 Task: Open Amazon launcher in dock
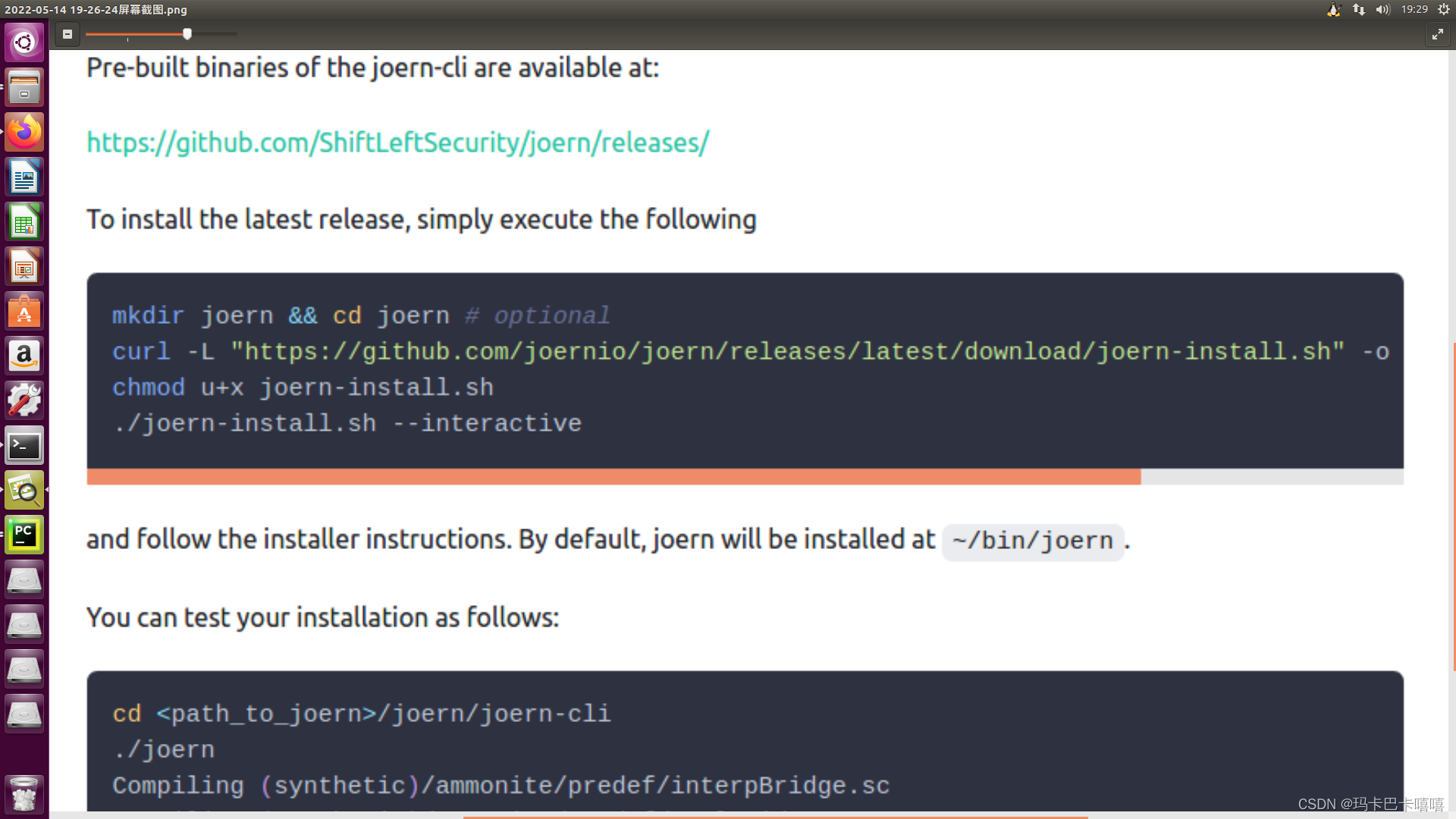point(24,356)
